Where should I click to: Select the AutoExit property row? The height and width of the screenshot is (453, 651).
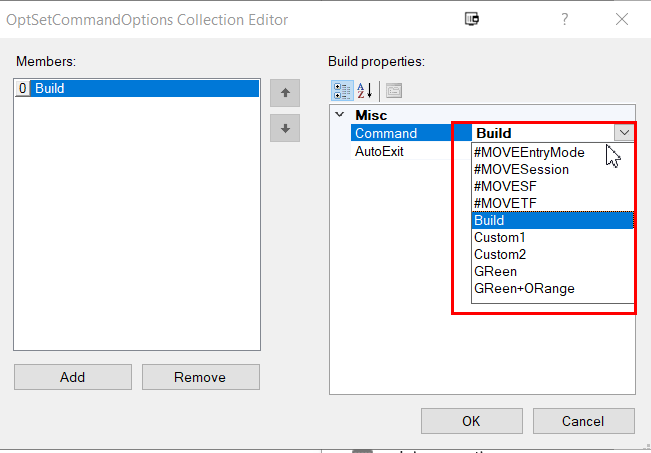point(379,151)
